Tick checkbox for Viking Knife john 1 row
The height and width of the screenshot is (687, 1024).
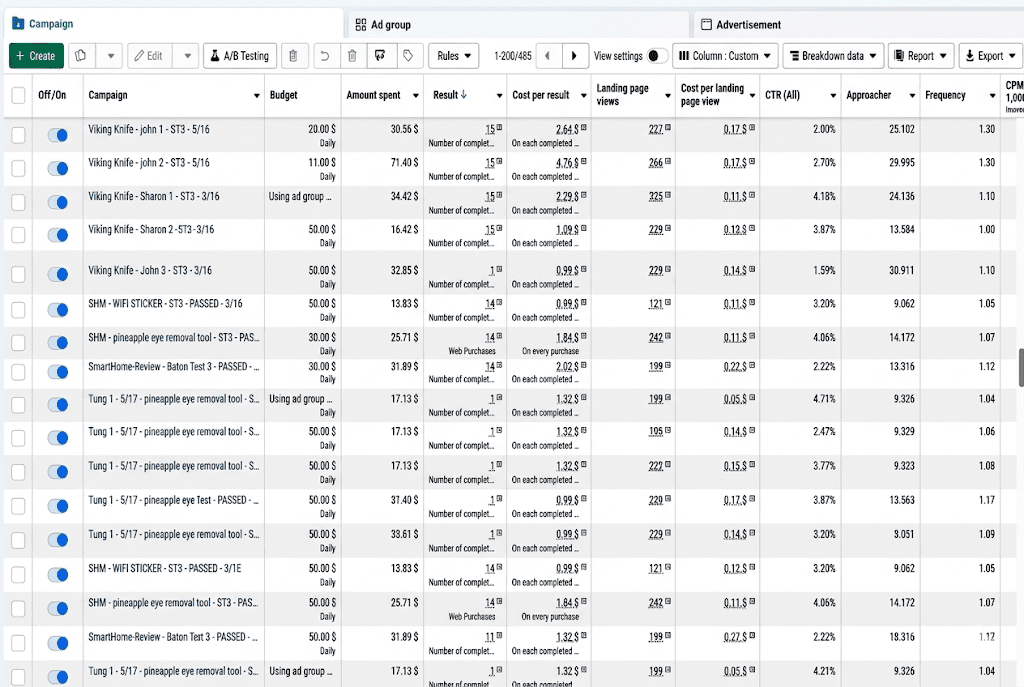[x=18, y=135]
